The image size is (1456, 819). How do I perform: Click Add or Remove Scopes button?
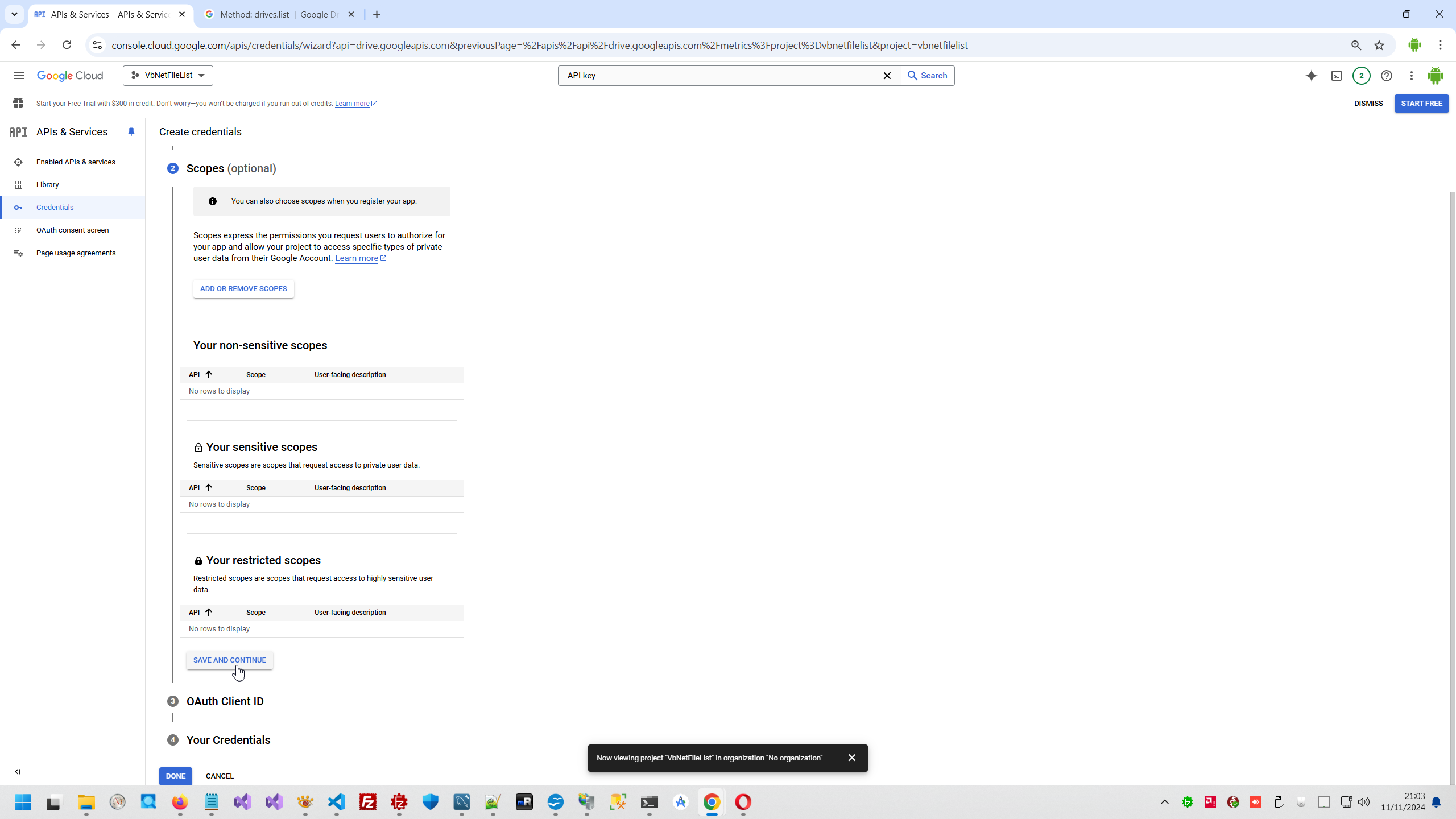(243, 289)
